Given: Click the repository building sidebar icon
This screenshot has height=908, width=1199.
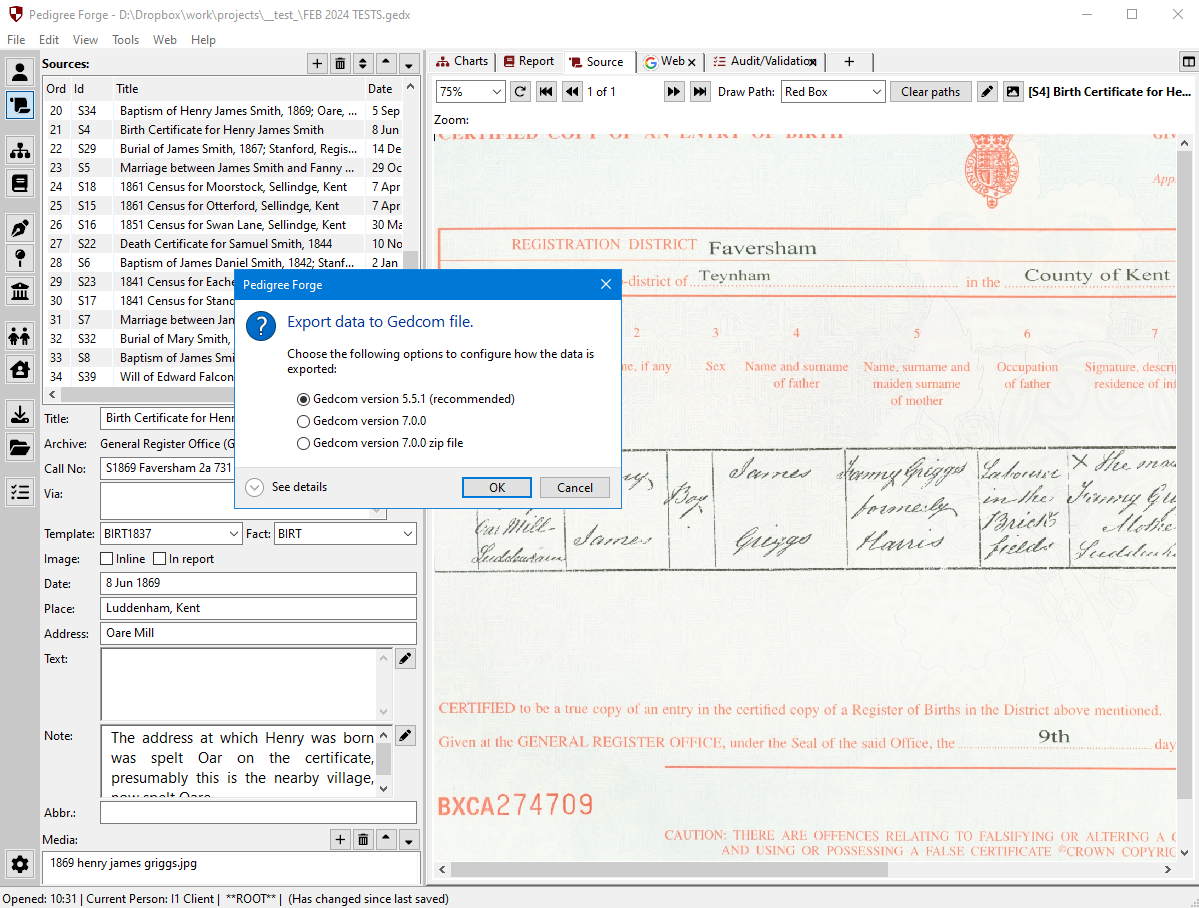Looking at the screenshot, I should (x=19, y=292).
